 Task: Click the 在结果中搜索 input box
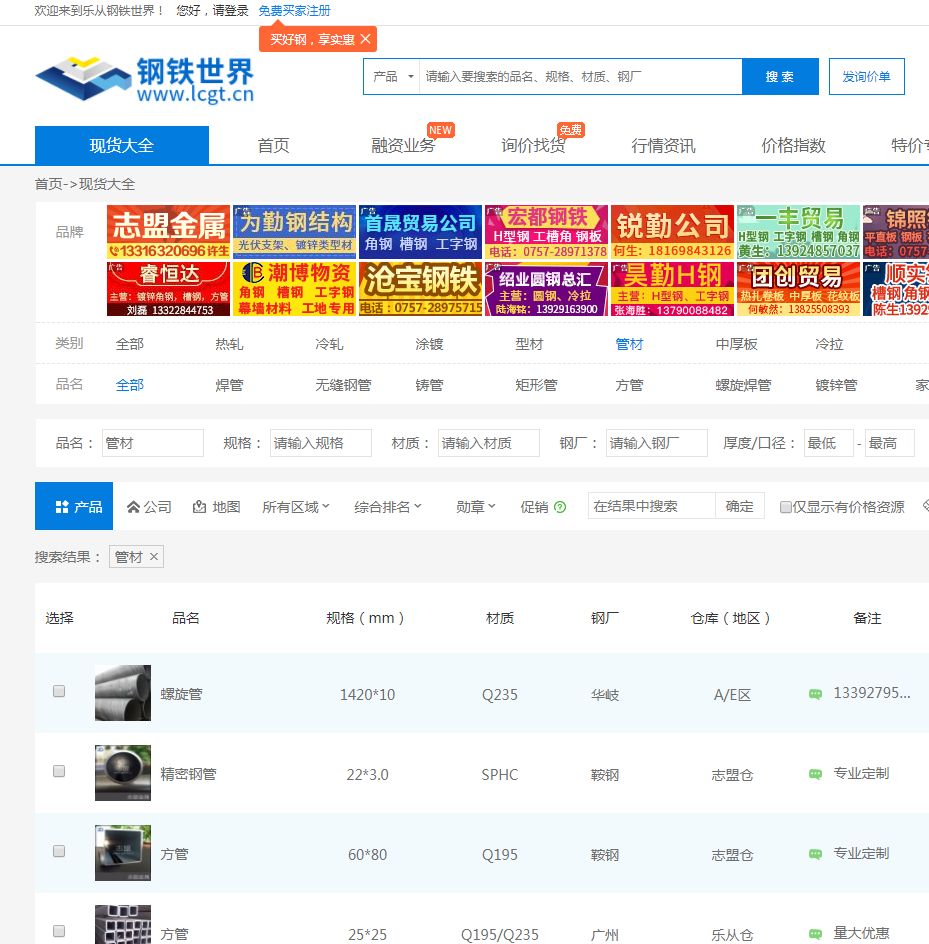coord(652,506)
